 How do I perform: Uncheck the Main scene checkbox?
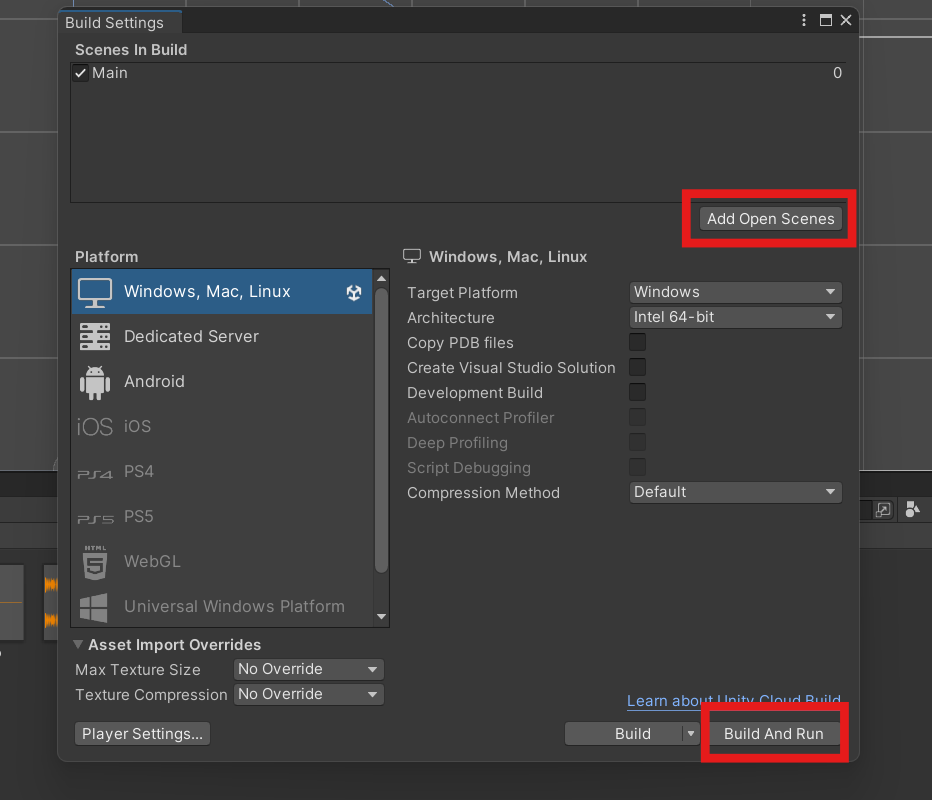(80, 73)
